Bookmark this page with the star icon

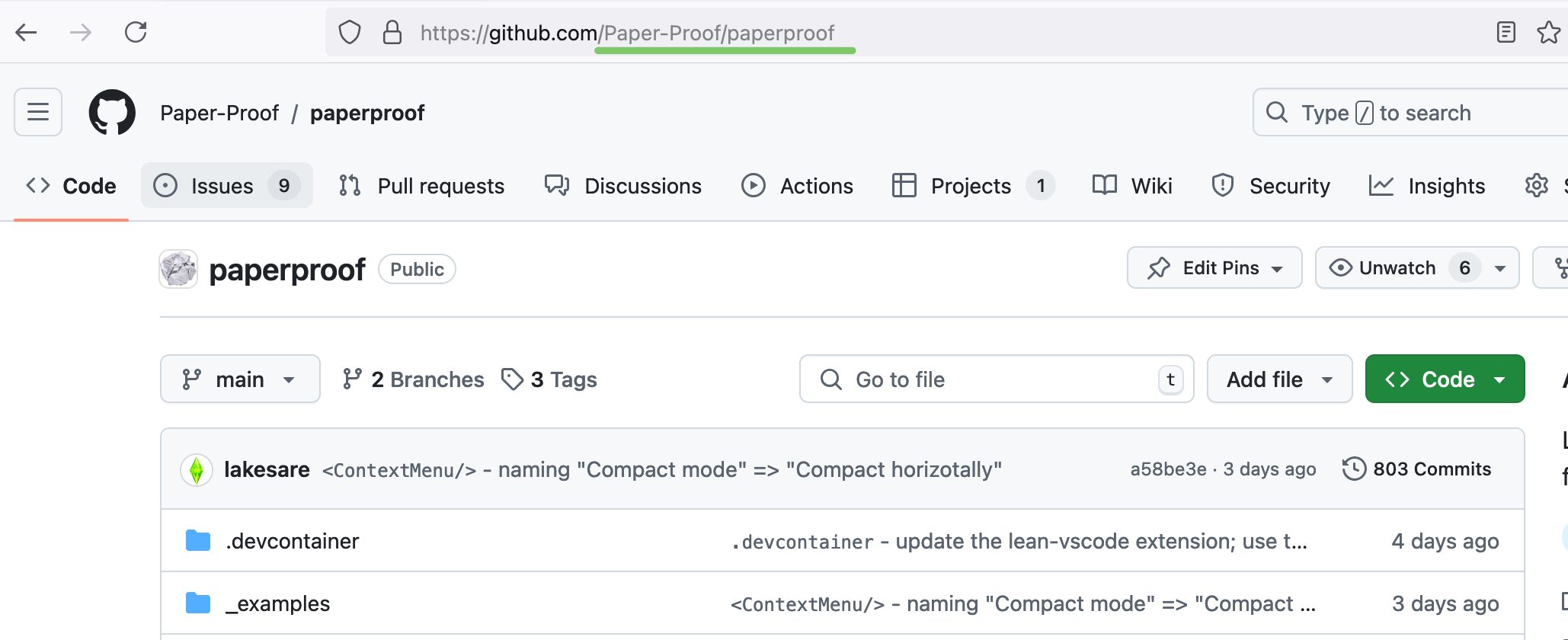point(1547,32)
